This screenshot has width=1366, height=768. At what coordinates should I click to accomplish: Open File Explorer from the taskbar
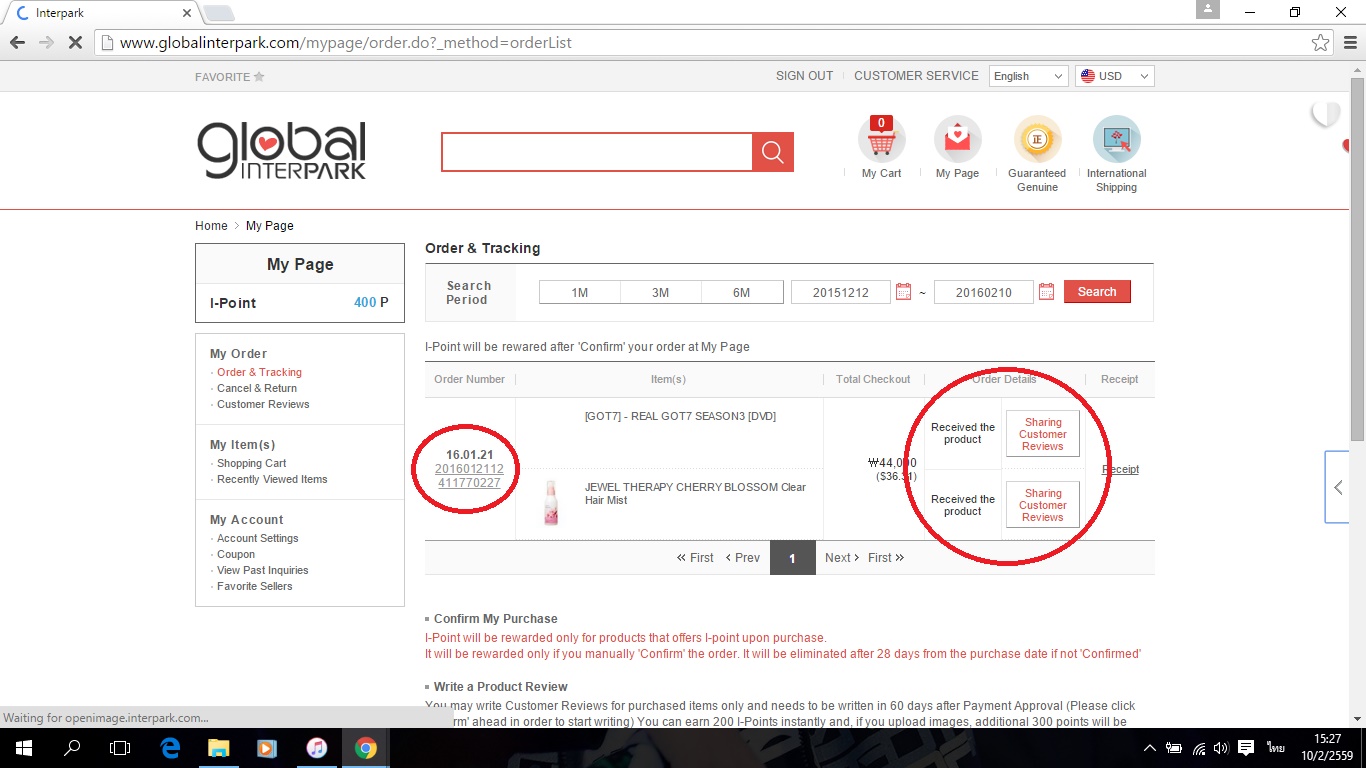(218, 748)
